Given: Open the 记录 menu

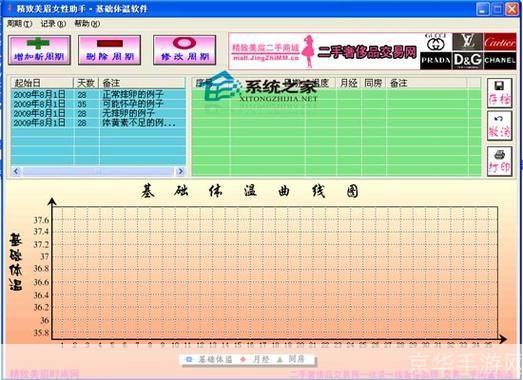Looking at the screenshot, I should [53, 24].
